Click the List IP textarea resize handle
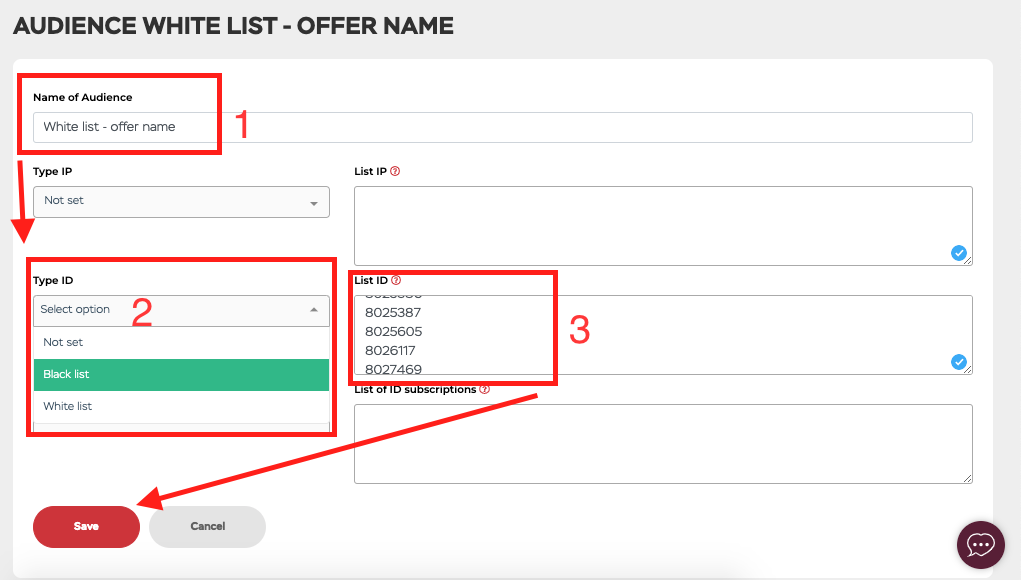This screenshot has height=580, width=1021. tap(968, 261)
